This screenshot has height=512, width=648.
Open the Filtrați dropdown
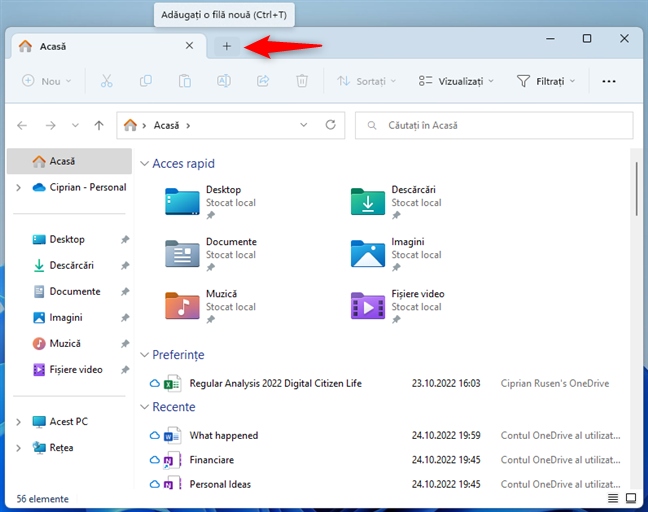pos(546,81)
